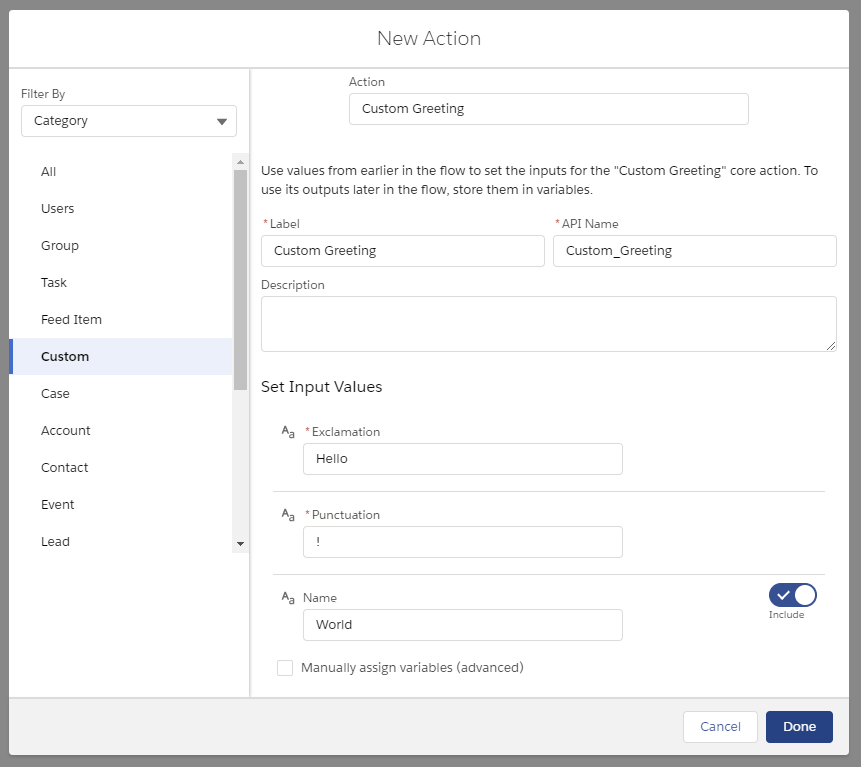Click the Done button

click(x=798, y=727)
